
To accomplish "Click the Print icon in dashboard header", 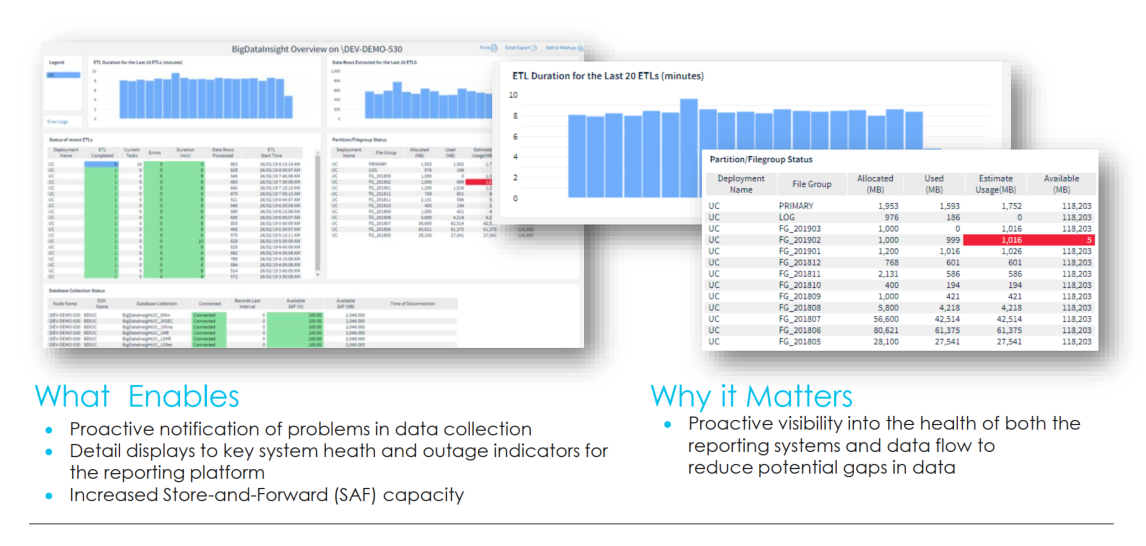I will 488,47.
